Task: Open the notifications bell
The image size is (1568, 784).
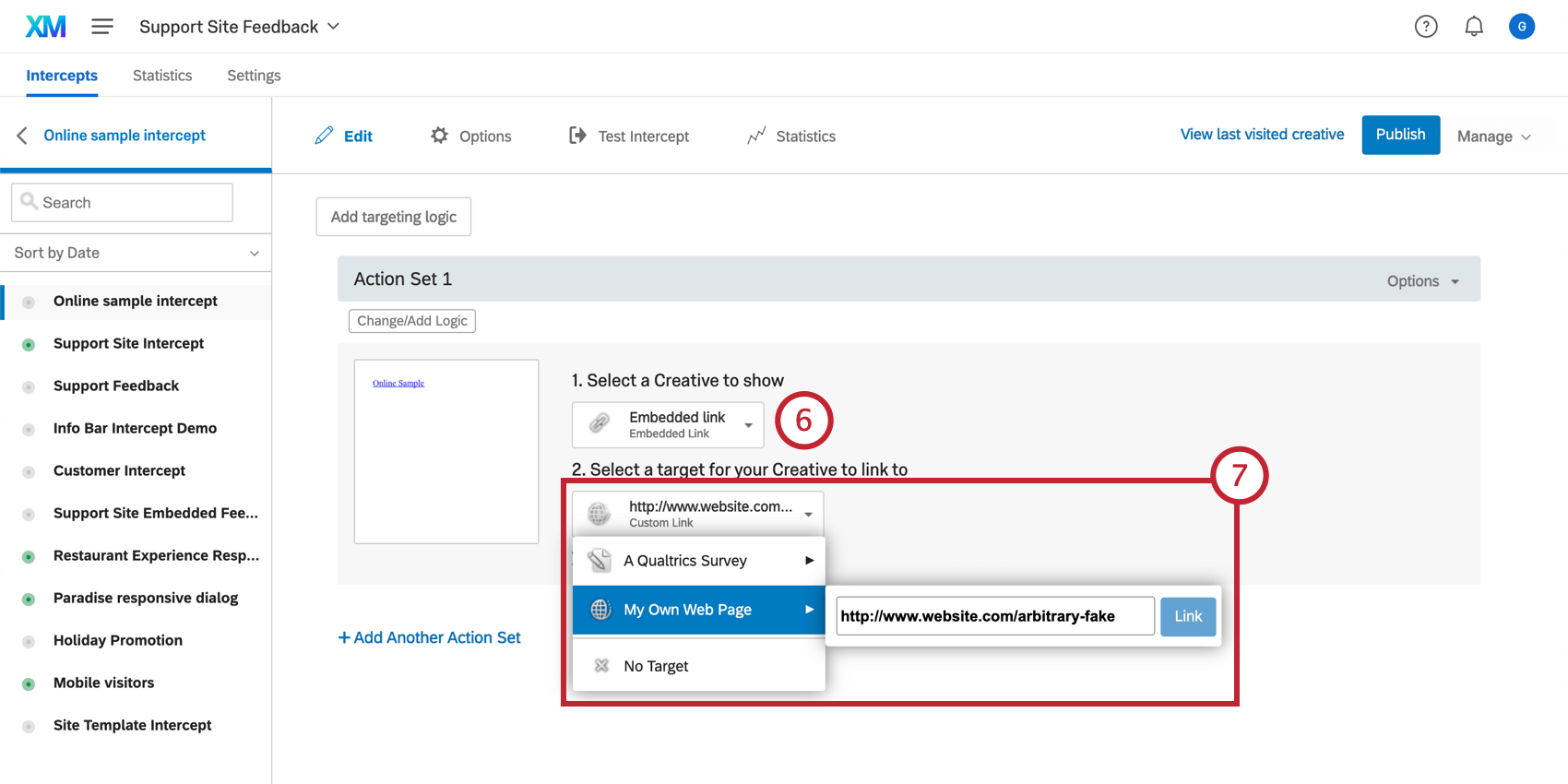Action: tap(1474, 27)
